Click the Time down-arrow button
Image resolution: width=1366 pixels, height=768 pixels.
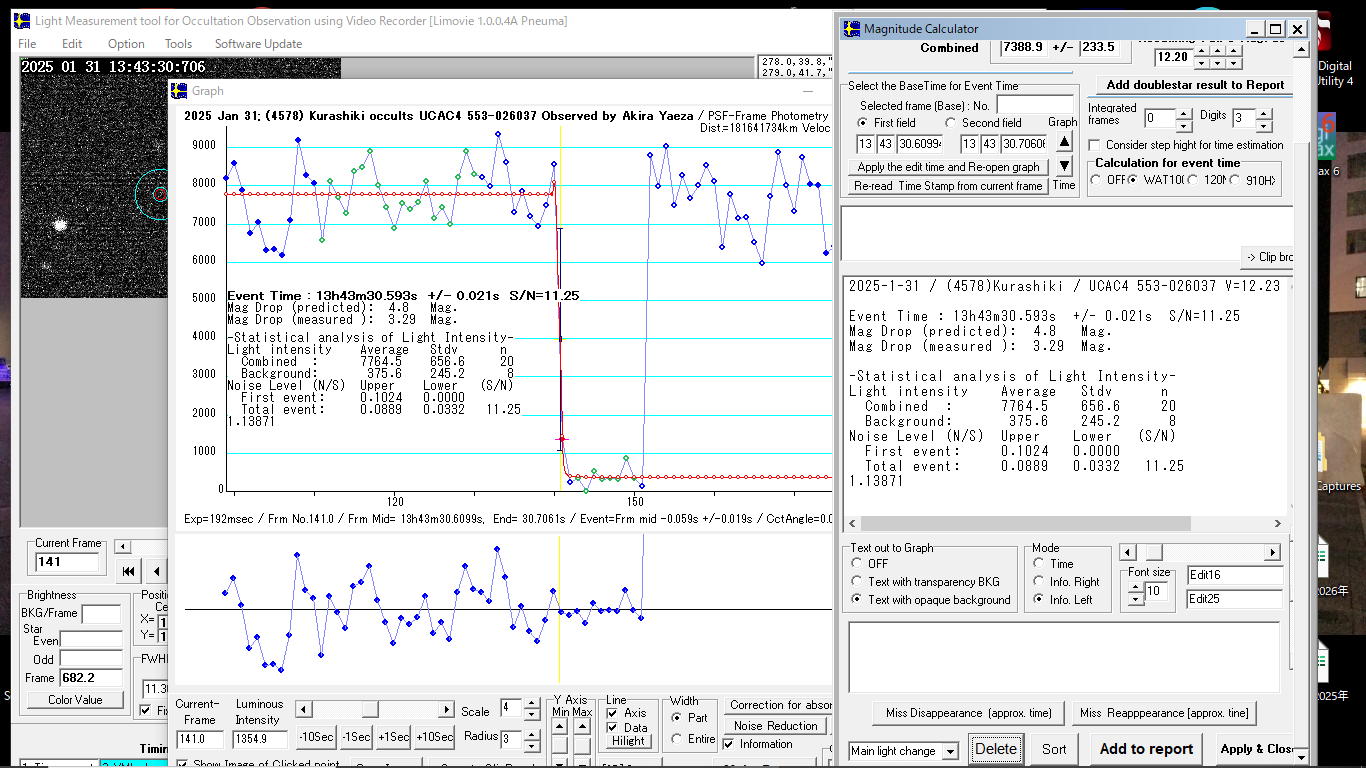pyautogui.click(x=1064, y=166)
